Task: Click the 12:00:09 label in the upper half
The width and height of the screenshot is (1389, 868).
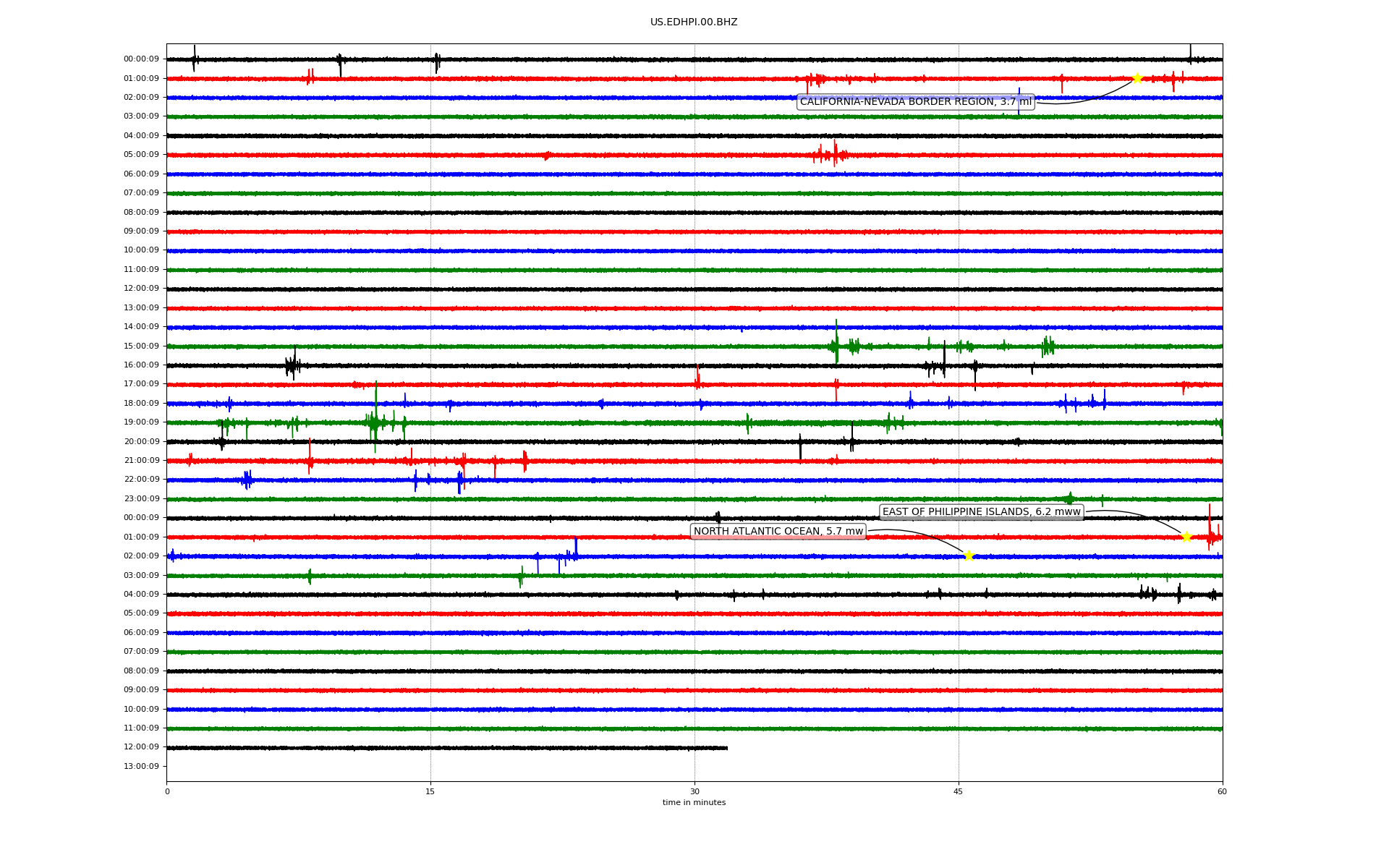Action: tap(141, 289)
